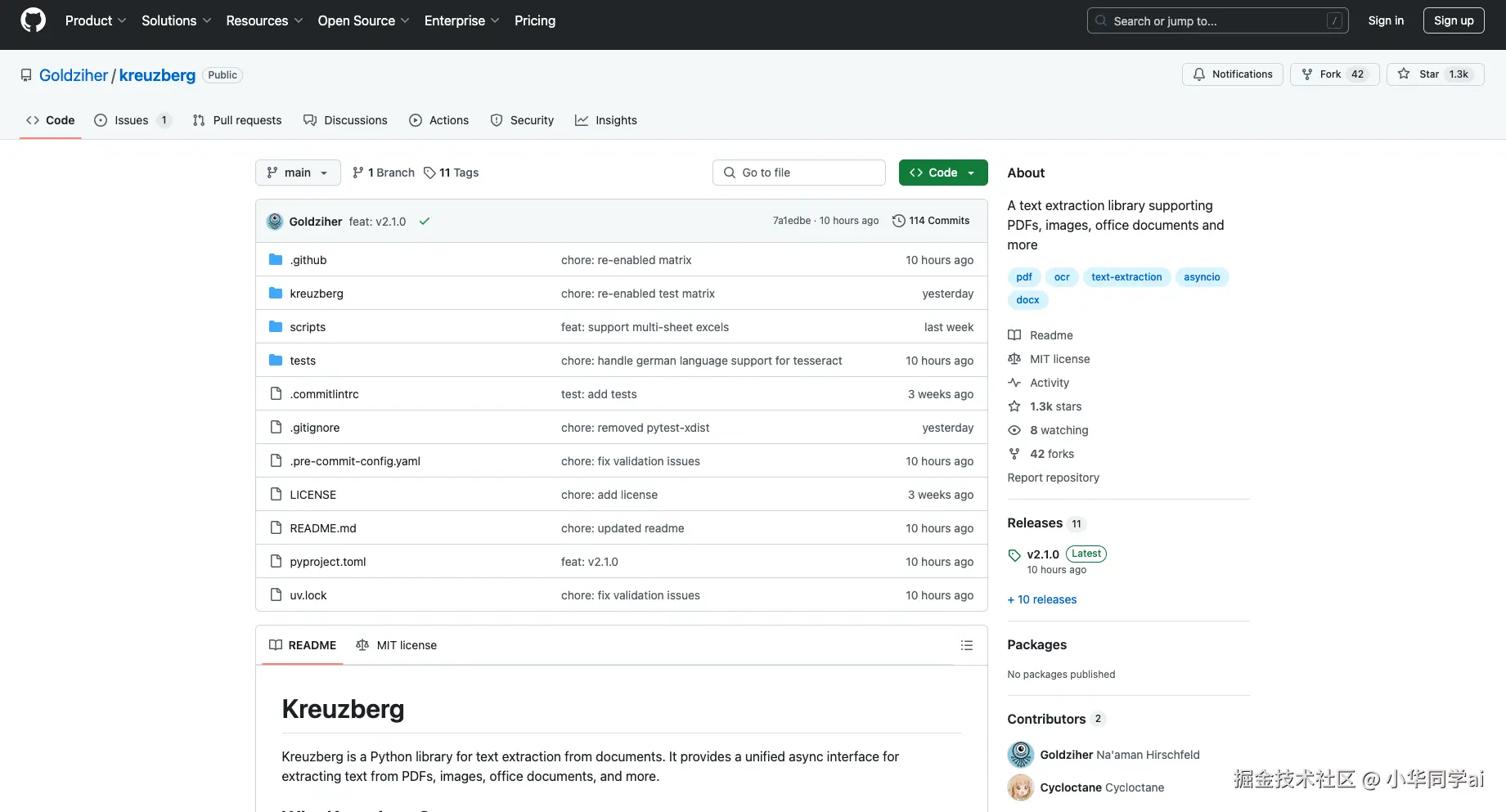Click the Sign in link
Screen dimensions: 1506x812
(1386, 20)
